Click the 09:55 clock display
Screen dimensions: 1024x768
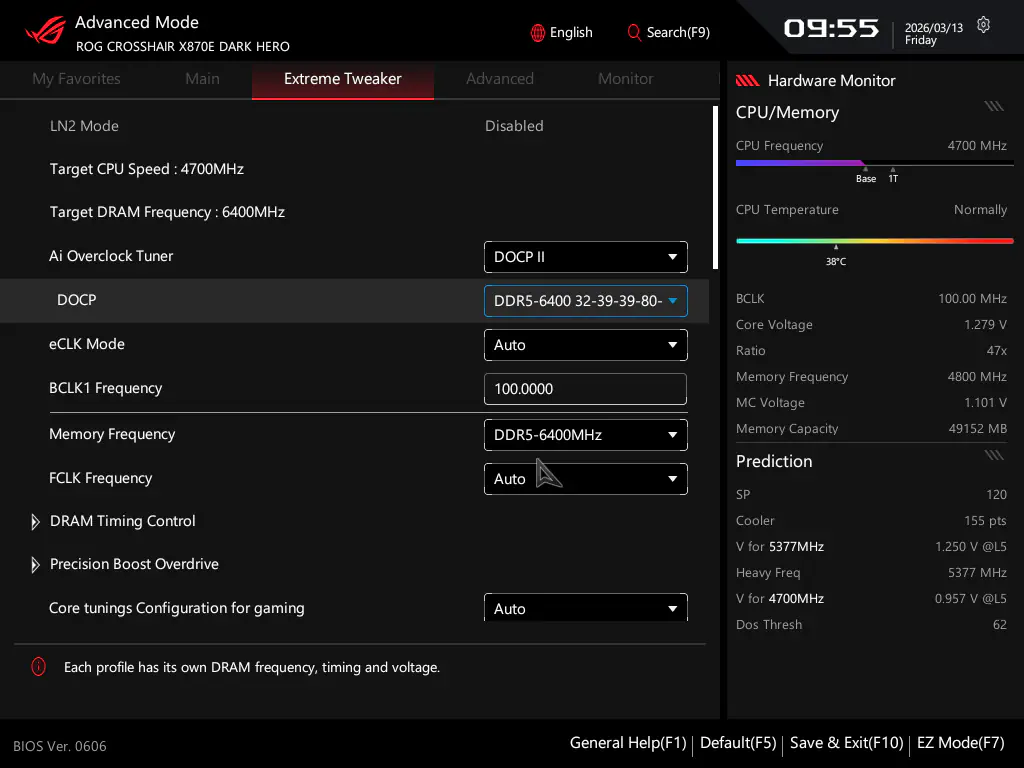(x=831, y=28)
